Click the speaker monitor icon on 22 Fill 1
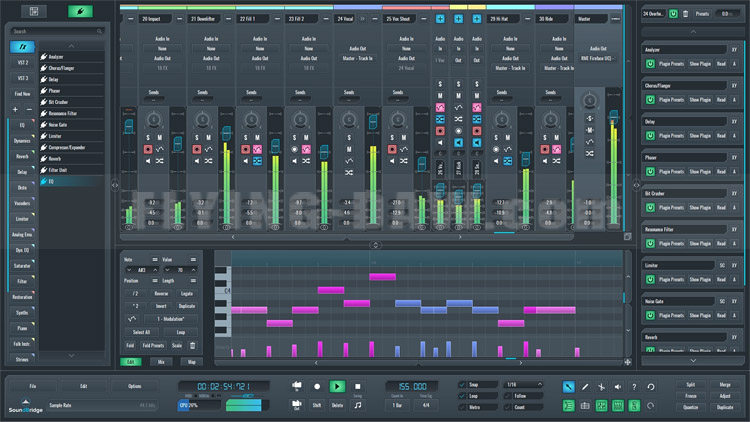Screen dimensions: 750x422 (x=245, y=161)
